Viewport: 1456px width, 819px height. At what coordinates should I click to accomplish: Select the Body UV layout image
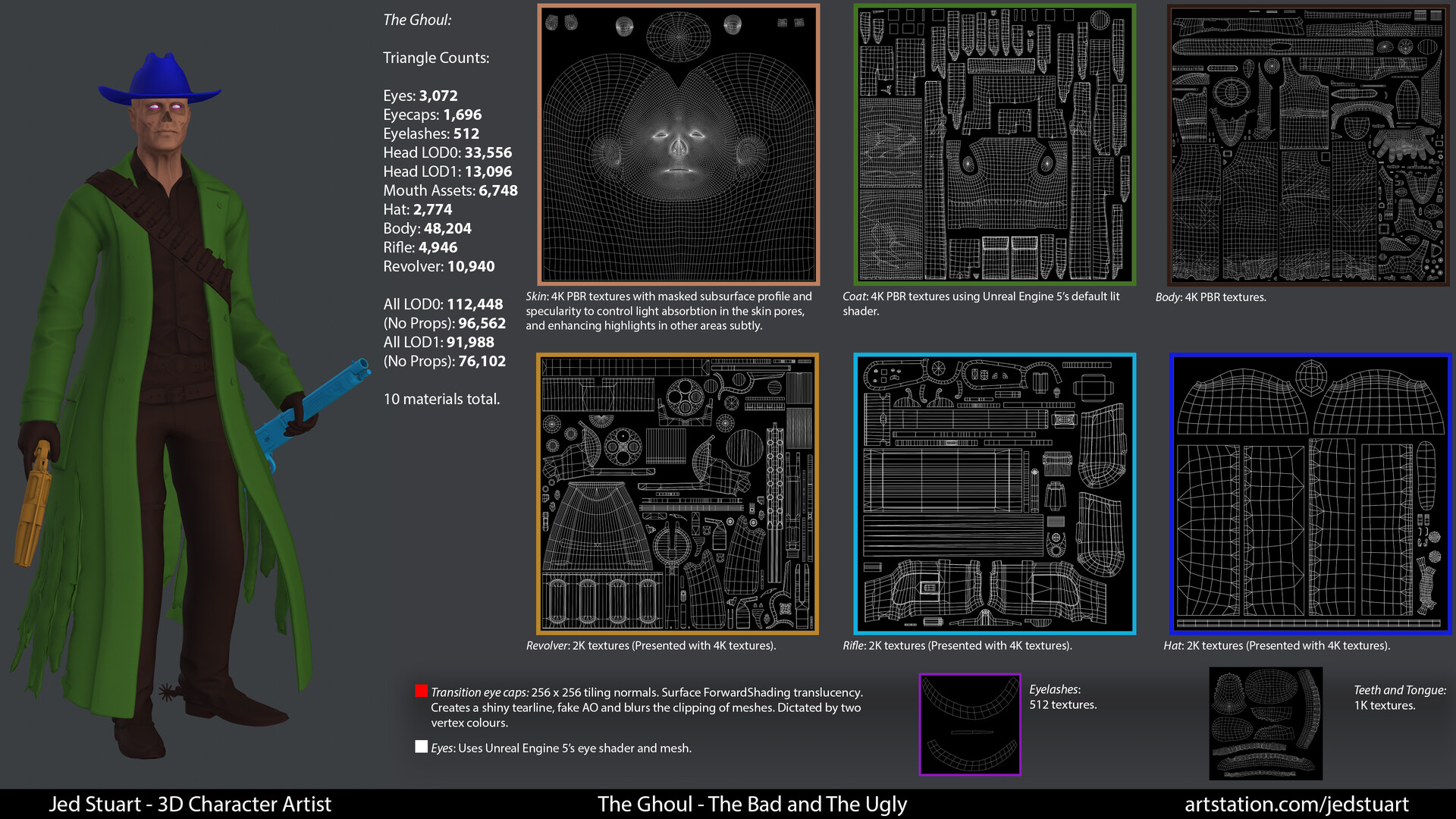click(x=1307, y=146)
